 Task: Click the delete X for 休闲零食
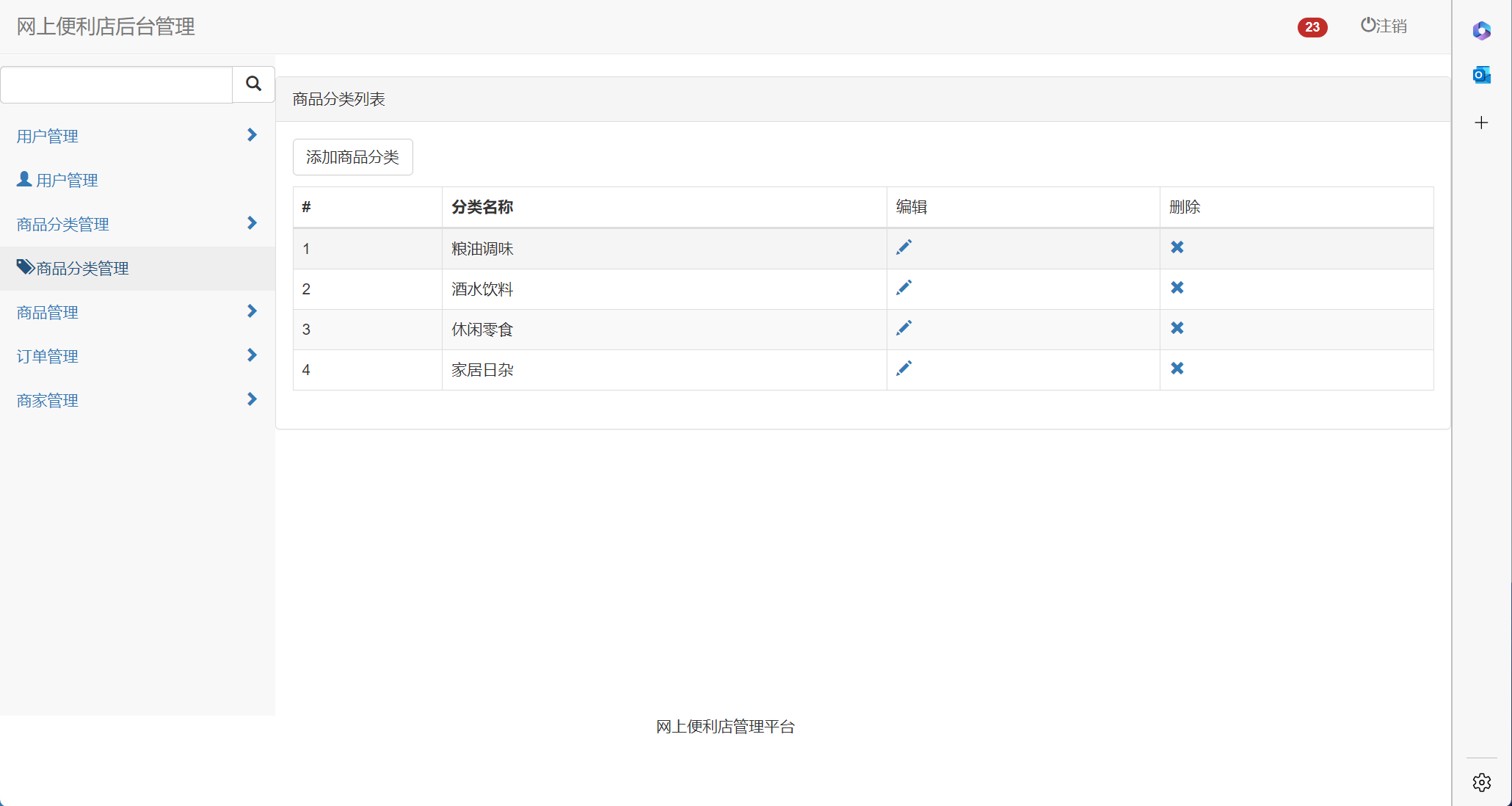click(1177, 328)
